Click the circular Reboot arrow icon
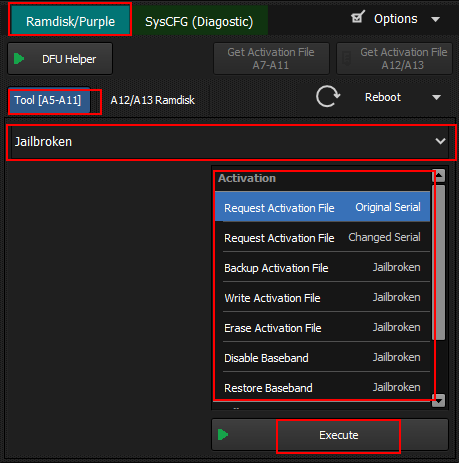Viewport: 459px width, 463px height. click(x=328, y=97)
